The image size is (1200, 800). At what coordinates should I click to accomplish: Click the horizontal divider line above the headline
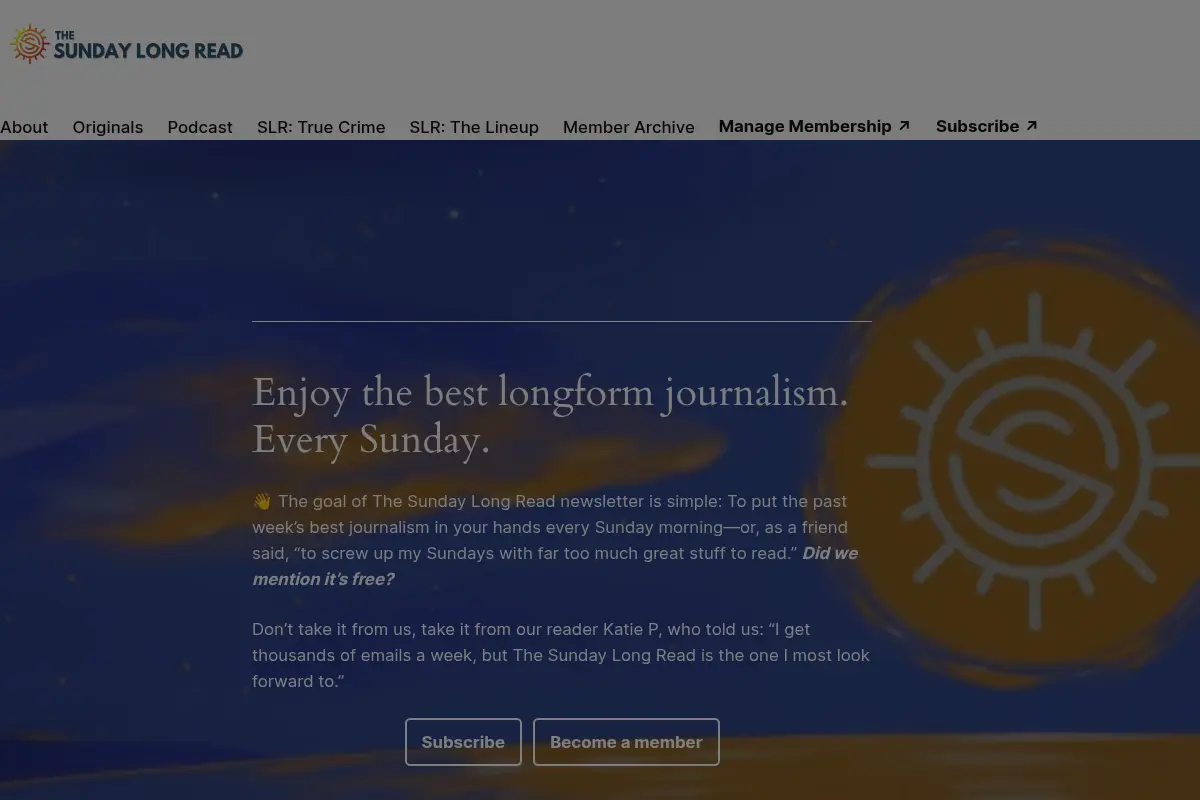pos(562,321)
